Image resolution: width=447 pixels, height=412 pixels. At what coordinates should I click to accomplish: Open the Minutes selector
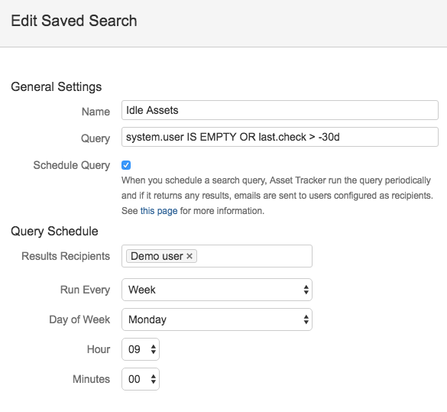click(x=140, y=379)
